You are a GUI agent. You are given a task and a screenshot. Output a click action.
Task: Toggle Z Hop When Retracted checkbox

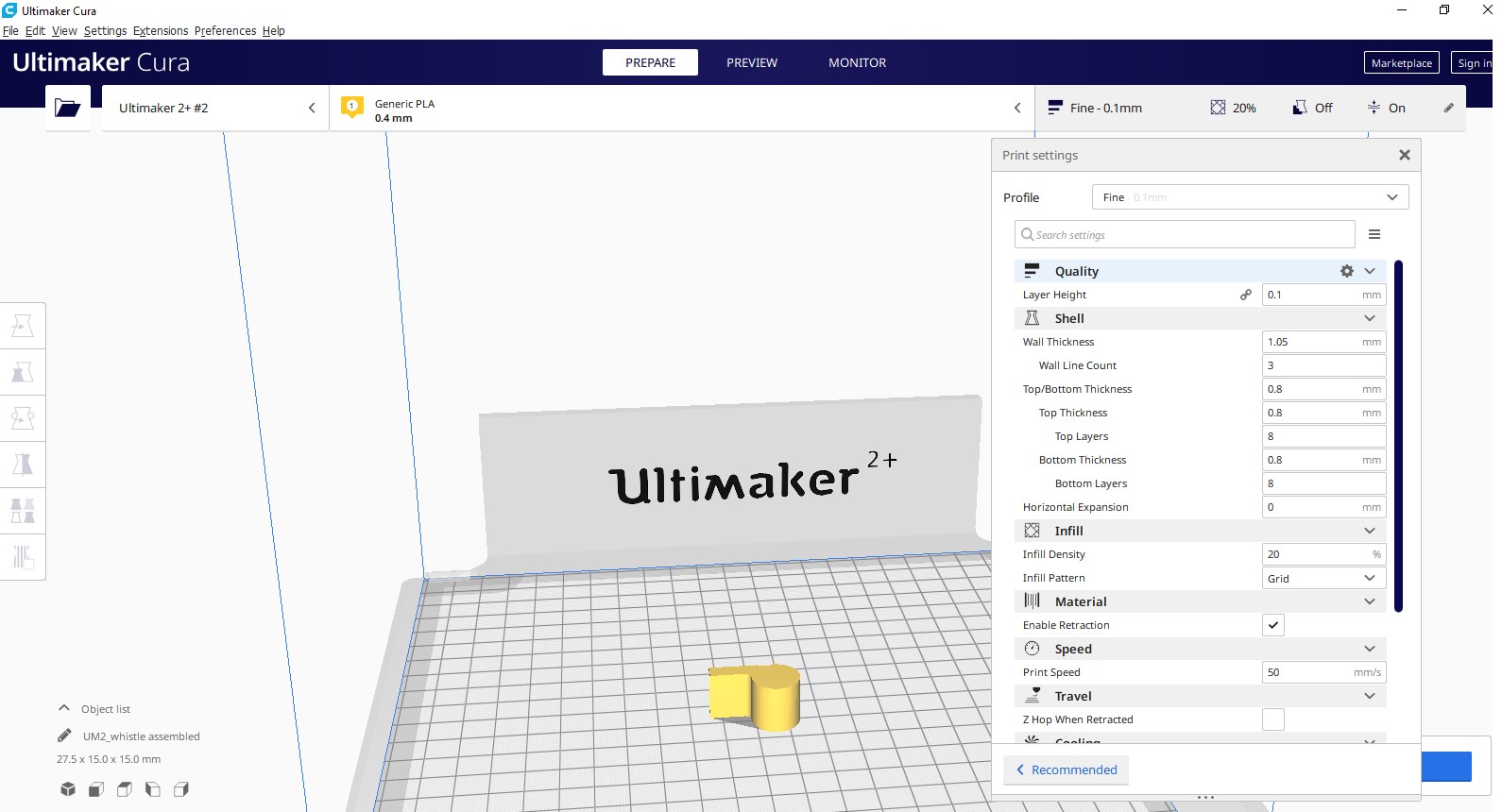pos(1273,719)
